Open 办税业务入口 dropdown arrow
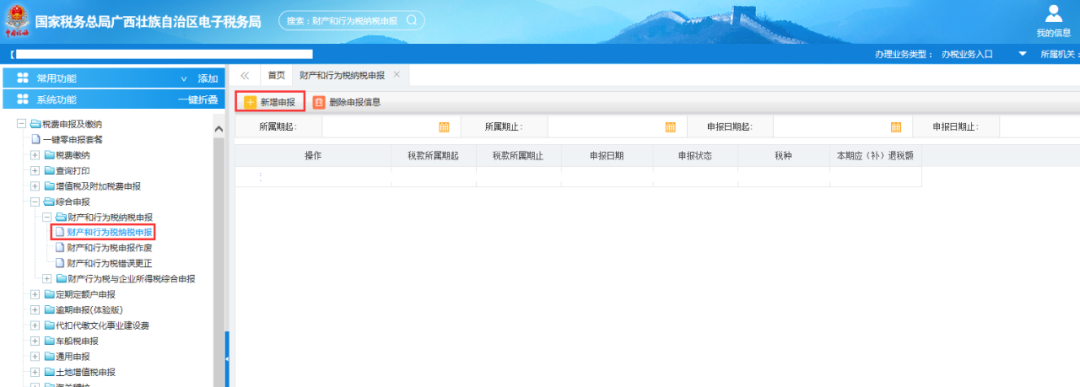Screen dimensions: 1080x387 (x=1022, y=54)
